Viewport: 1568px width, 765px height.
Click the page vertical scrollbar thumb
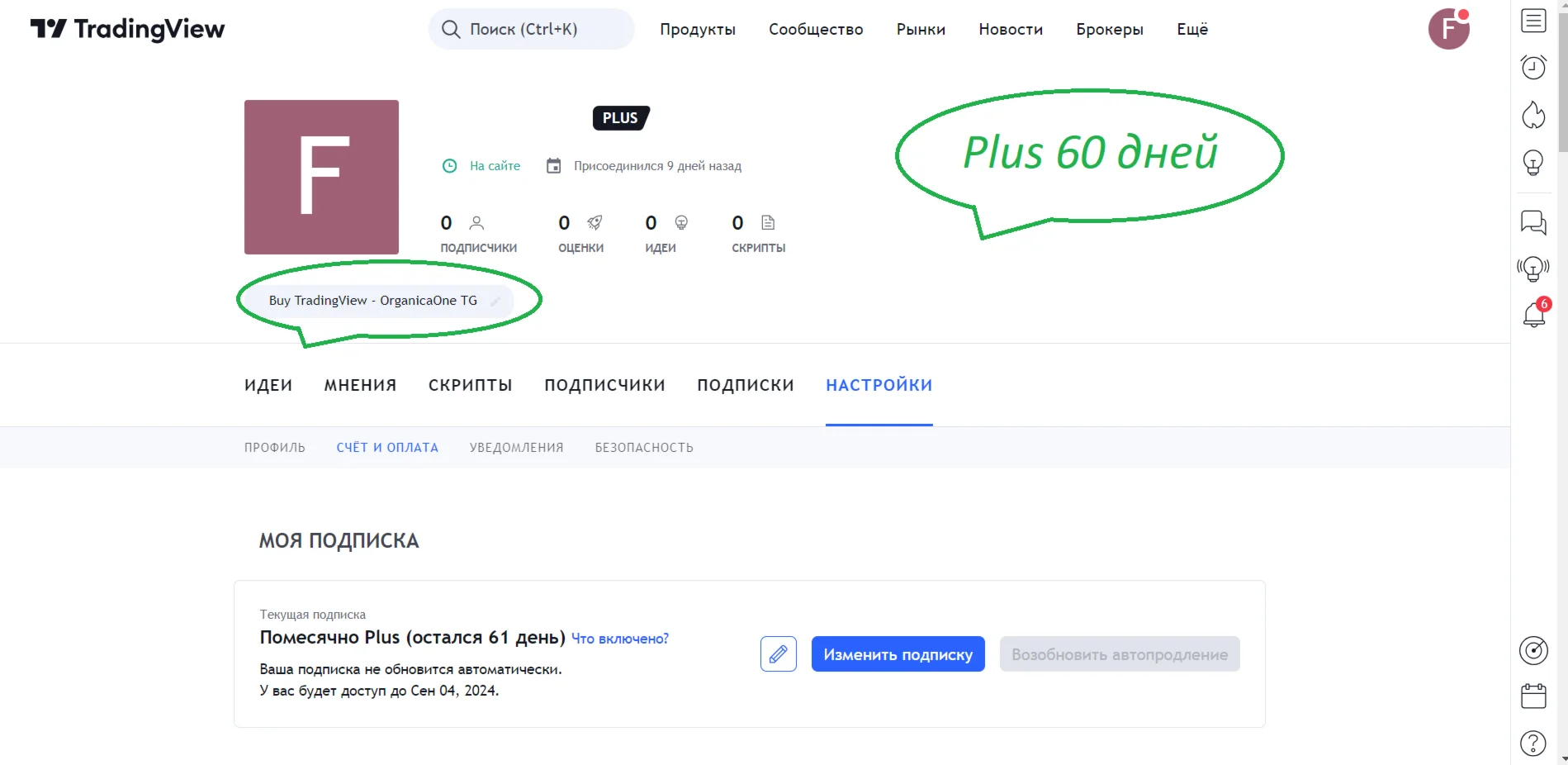point(1562,81)
